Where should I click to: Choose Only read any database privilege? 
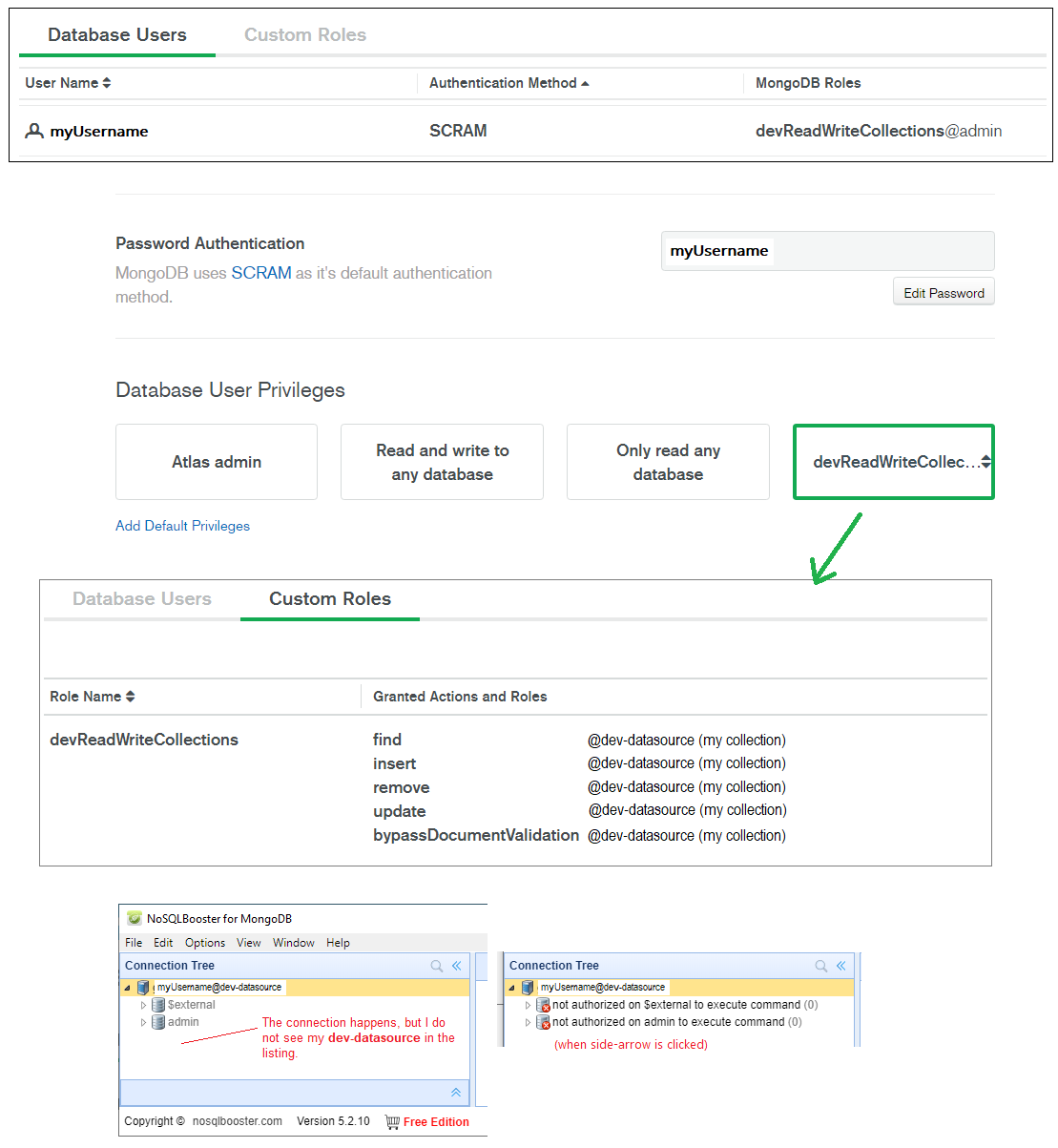tap(668, 462)
